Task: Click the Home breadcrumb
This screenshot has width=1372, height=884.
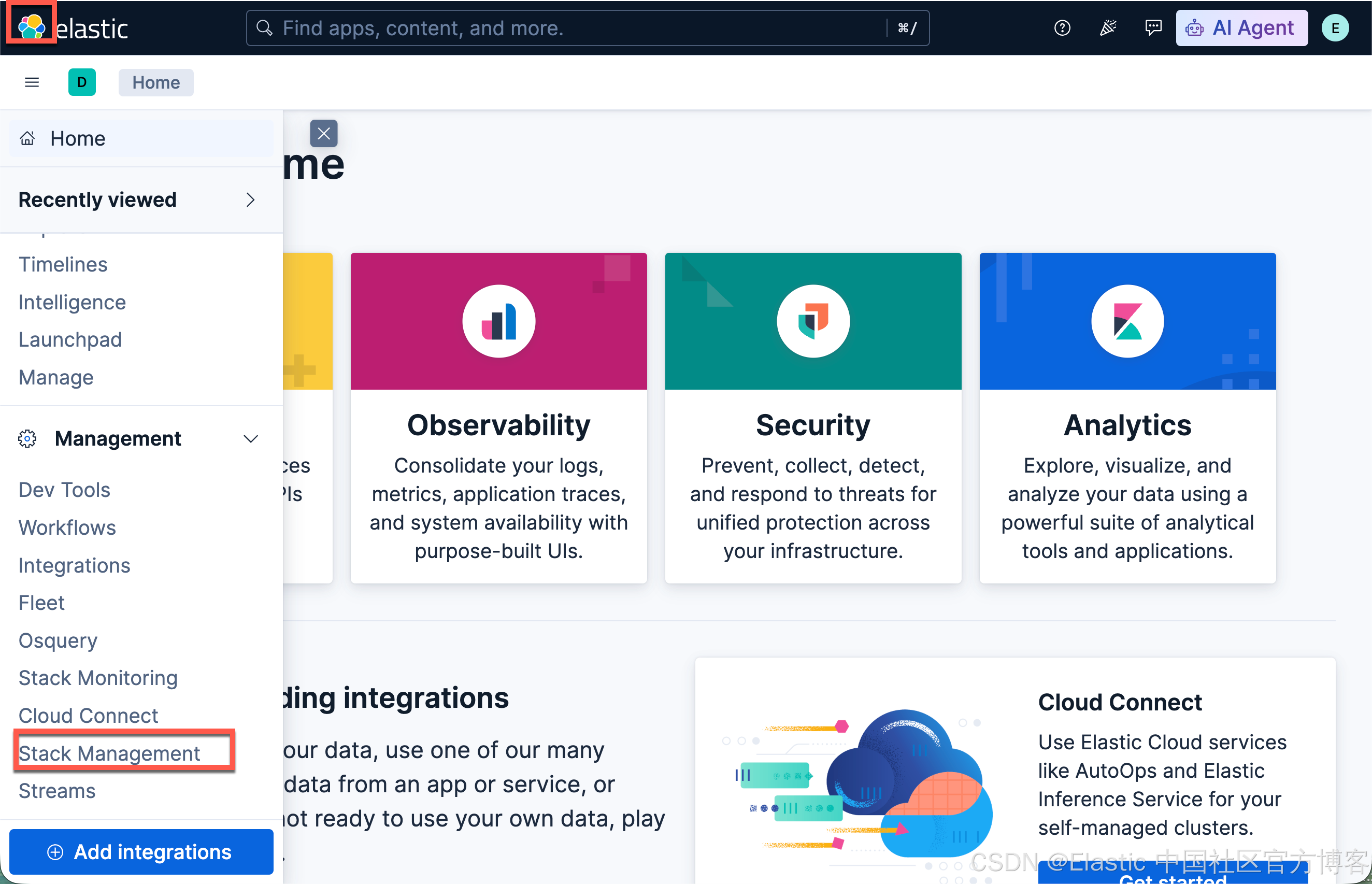Action: (156, 82)
